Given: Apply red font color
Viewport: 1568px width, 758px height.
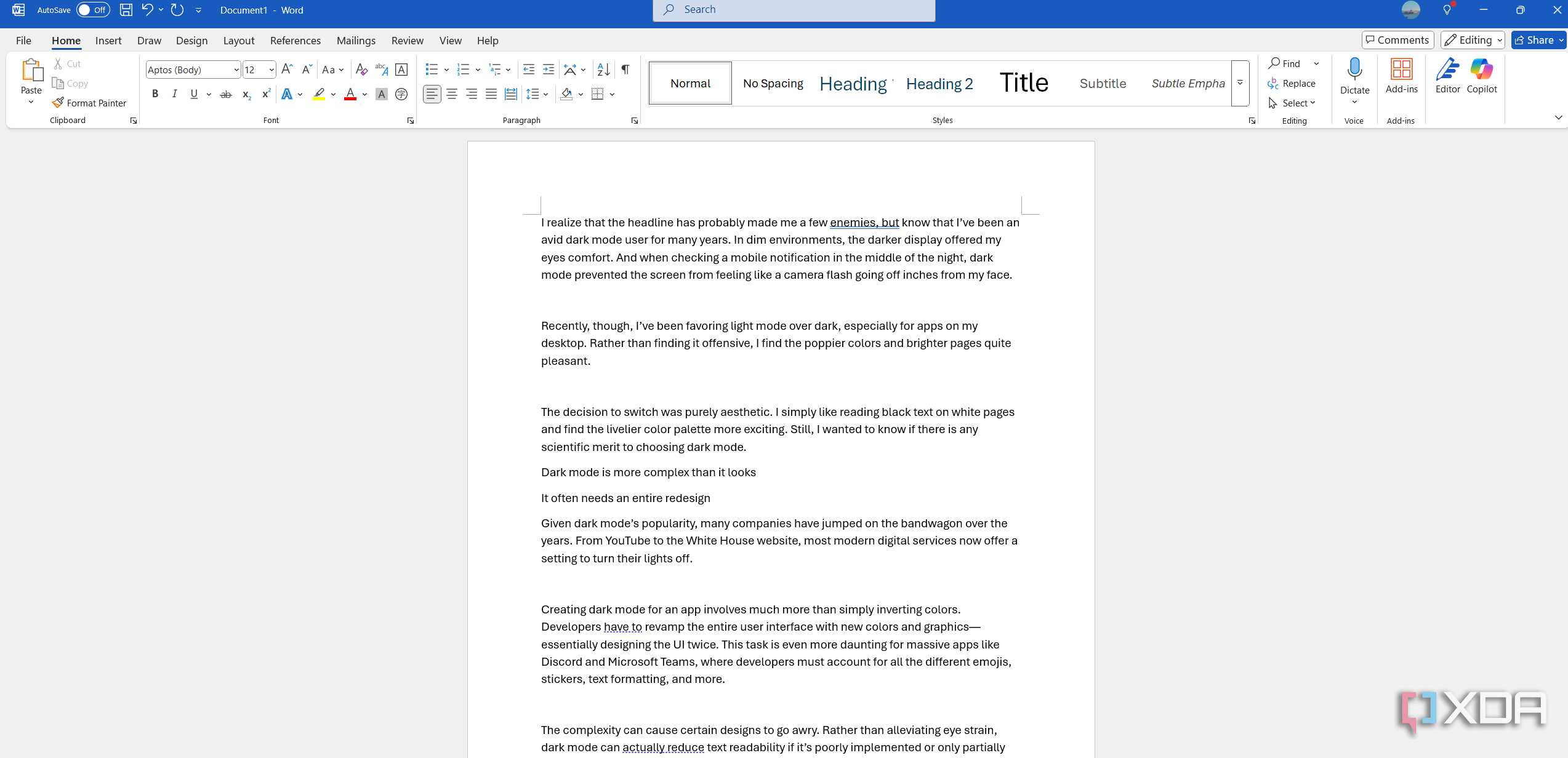Looking at the screenshot, I should (350, 94).
